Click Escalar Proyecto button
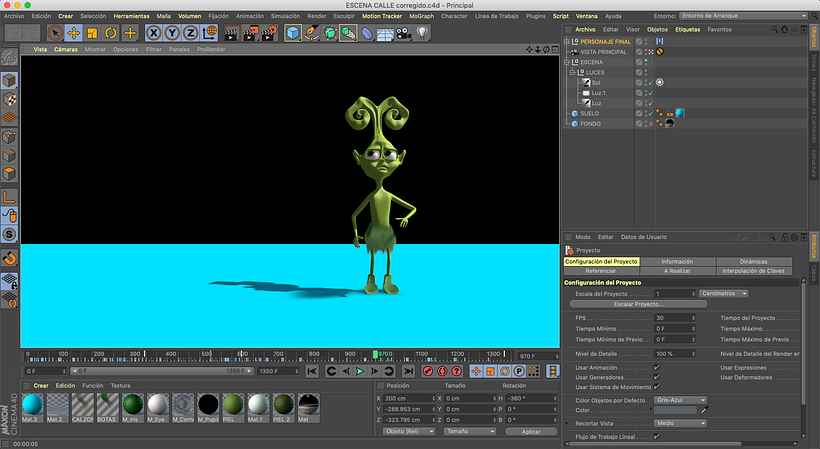The width and height of the screenshot is (820, 449). coord(638,304)
